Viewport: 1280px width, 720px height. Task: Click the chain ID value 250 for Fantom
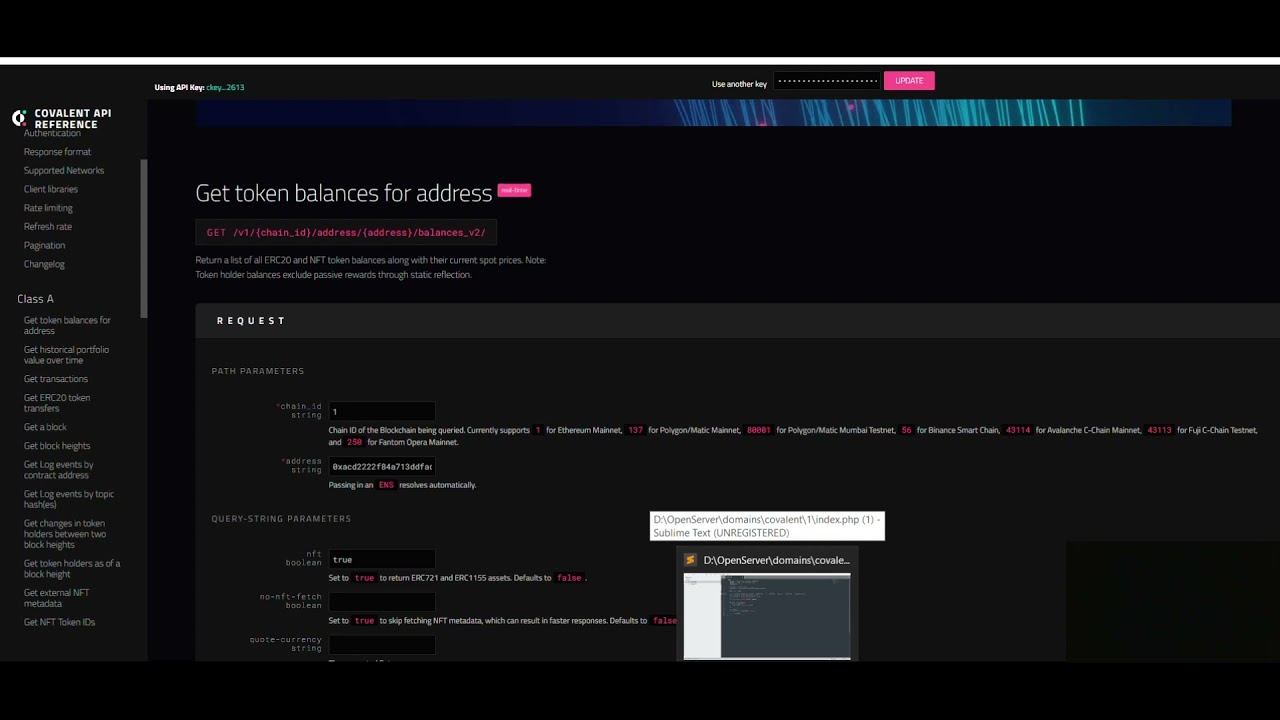click(x=354, y=442)
